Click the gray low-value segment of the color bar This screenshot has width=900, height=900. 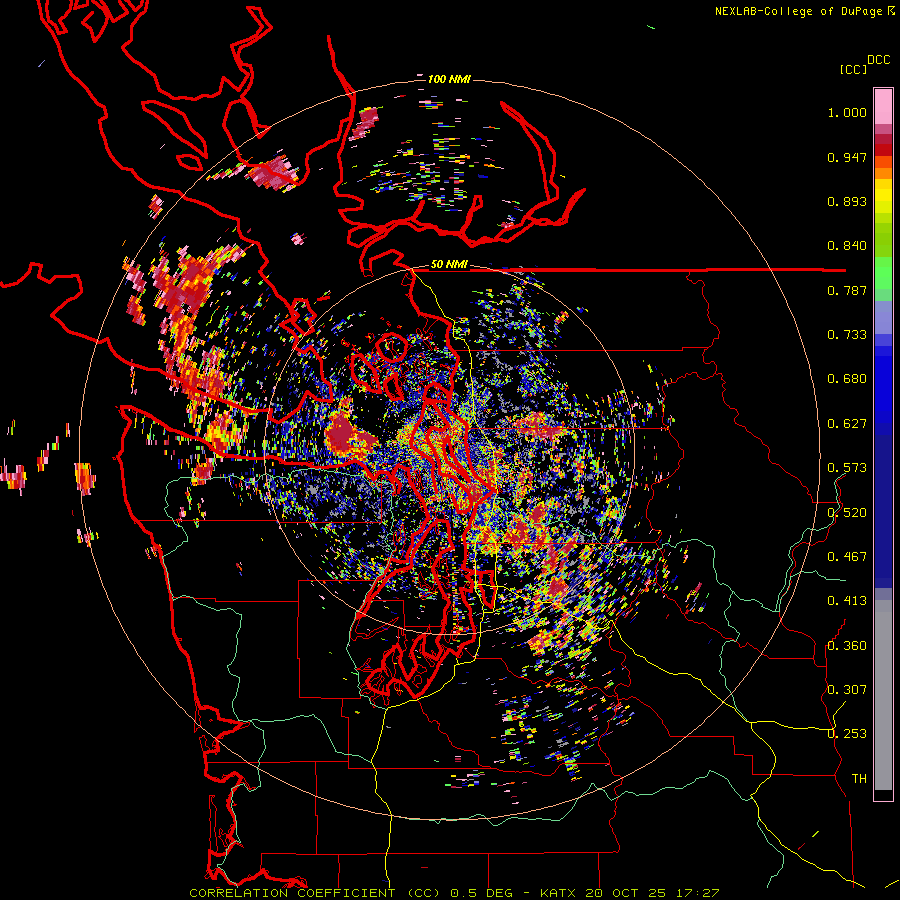[883, 695]
